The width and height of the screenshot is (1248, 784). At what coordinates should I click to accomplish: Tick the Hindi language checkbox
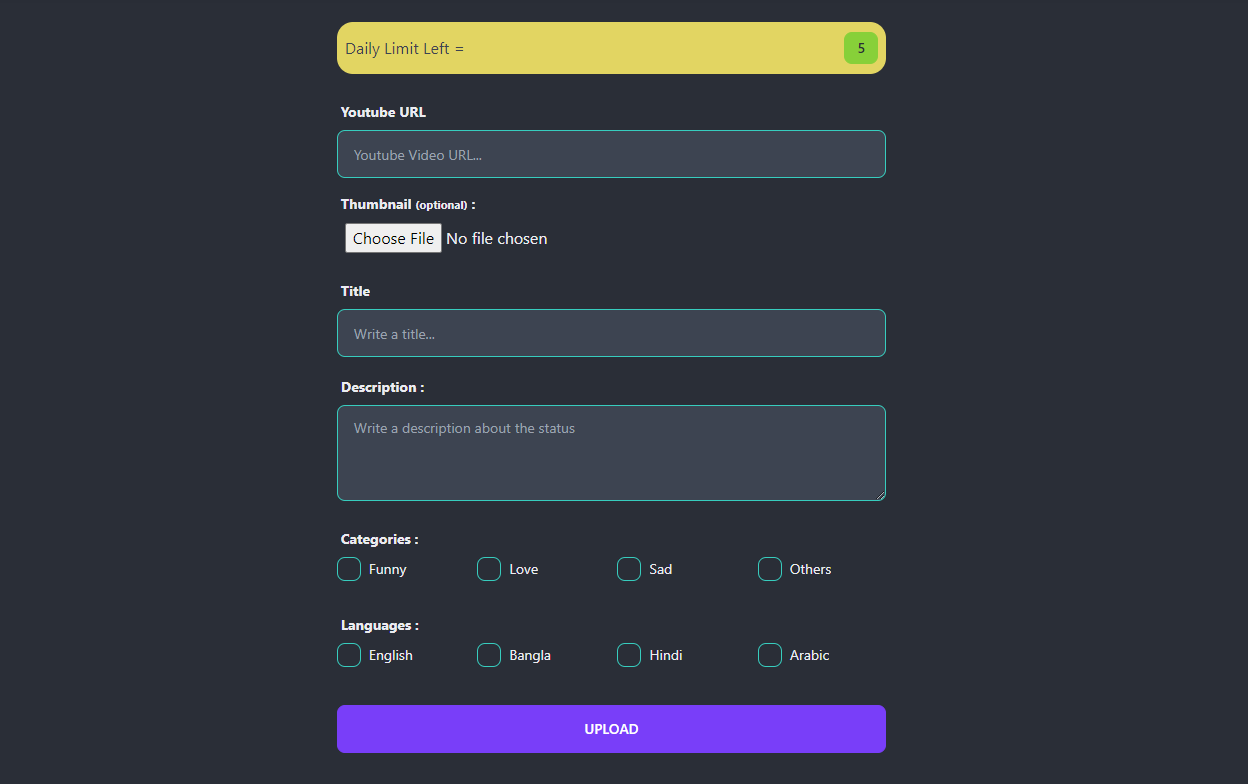click(629, 655)
